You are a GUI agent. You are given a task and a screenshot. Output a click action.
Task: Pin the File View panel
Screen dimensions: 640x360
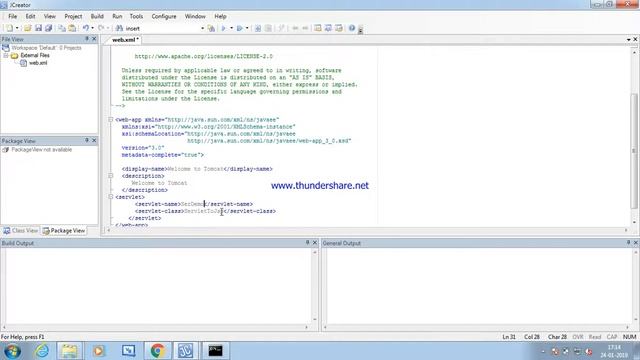coord(87,39)
